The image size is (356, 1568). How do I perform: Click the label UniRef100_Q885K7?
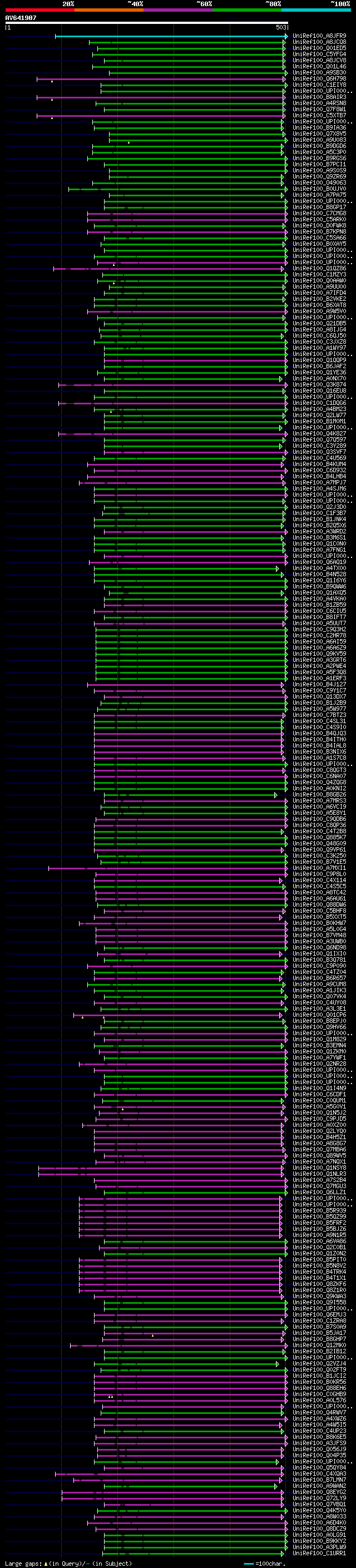pos(319,838)
